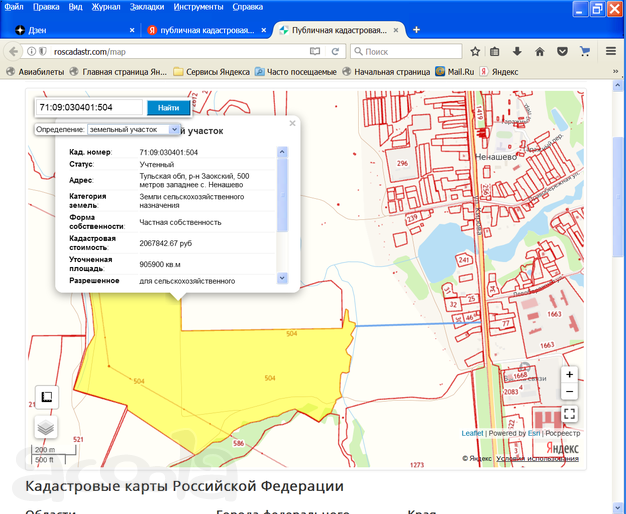Open the Главная страница Ян... bookmark
This screenshot has width=626, height=514.
[x=118, y=72]
